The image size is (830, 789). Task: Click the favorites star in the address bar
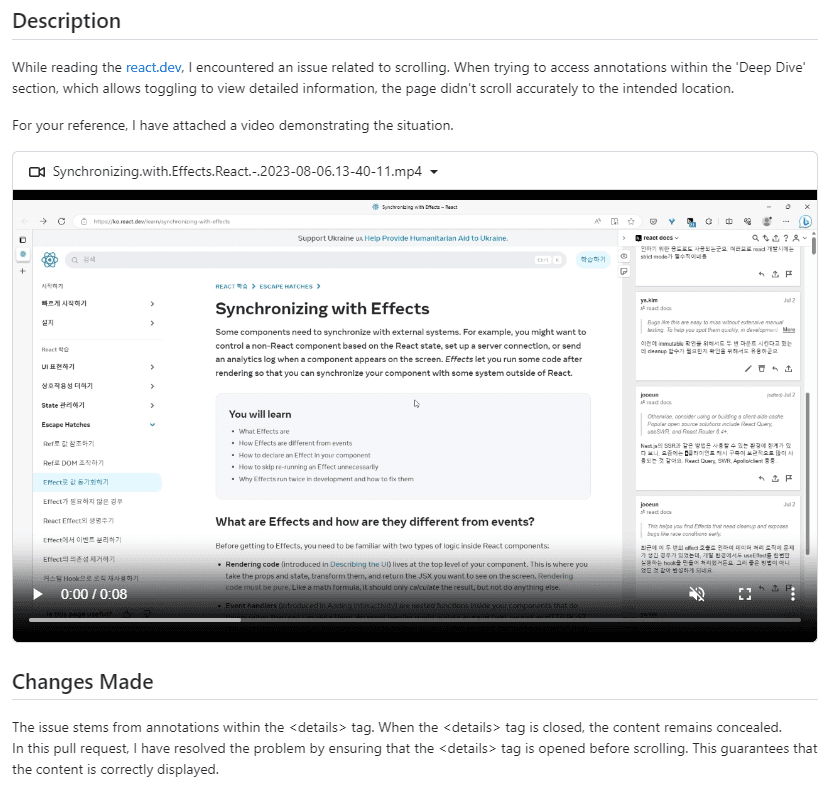(630, 221)
